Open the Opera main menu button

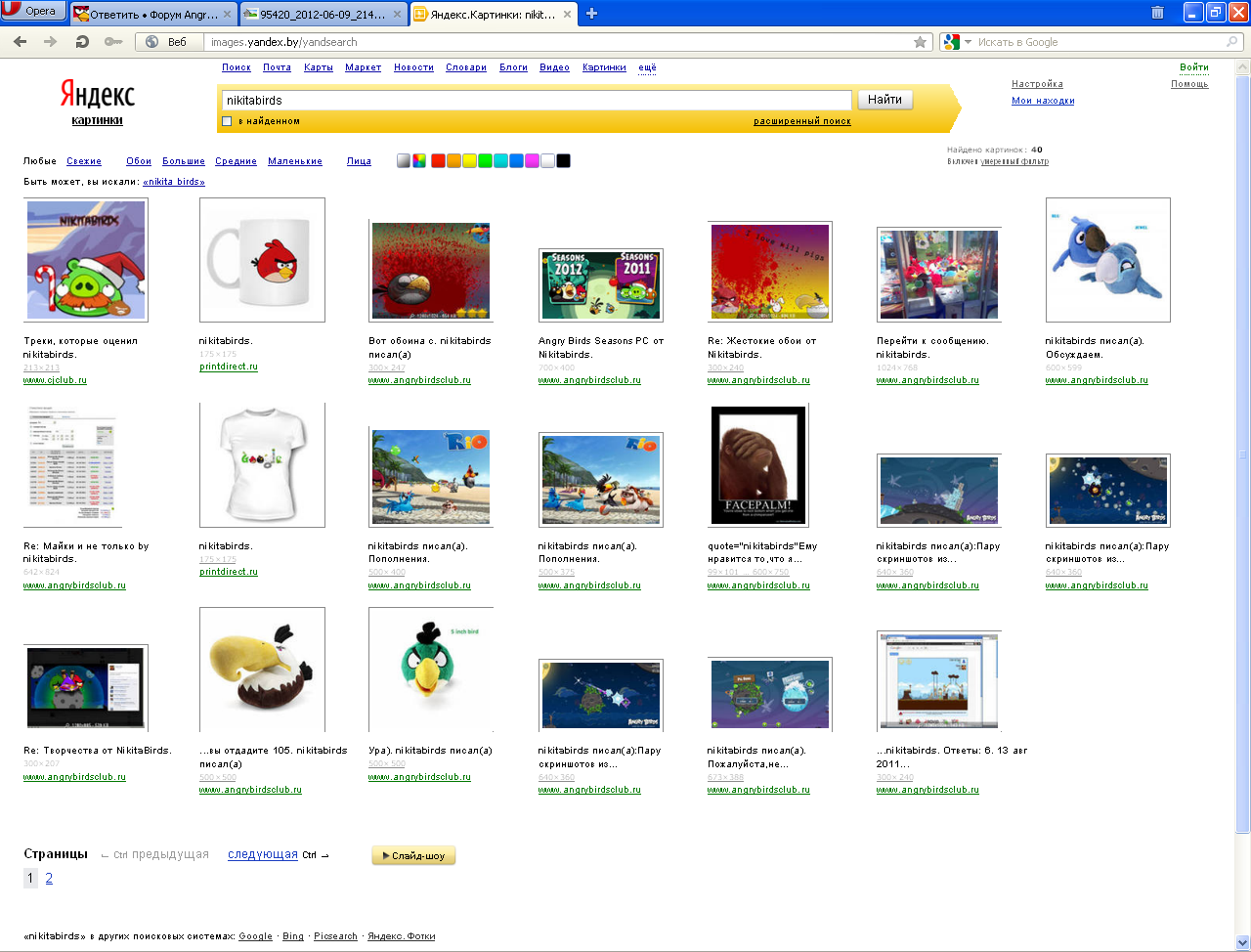(x=33, y=11)
